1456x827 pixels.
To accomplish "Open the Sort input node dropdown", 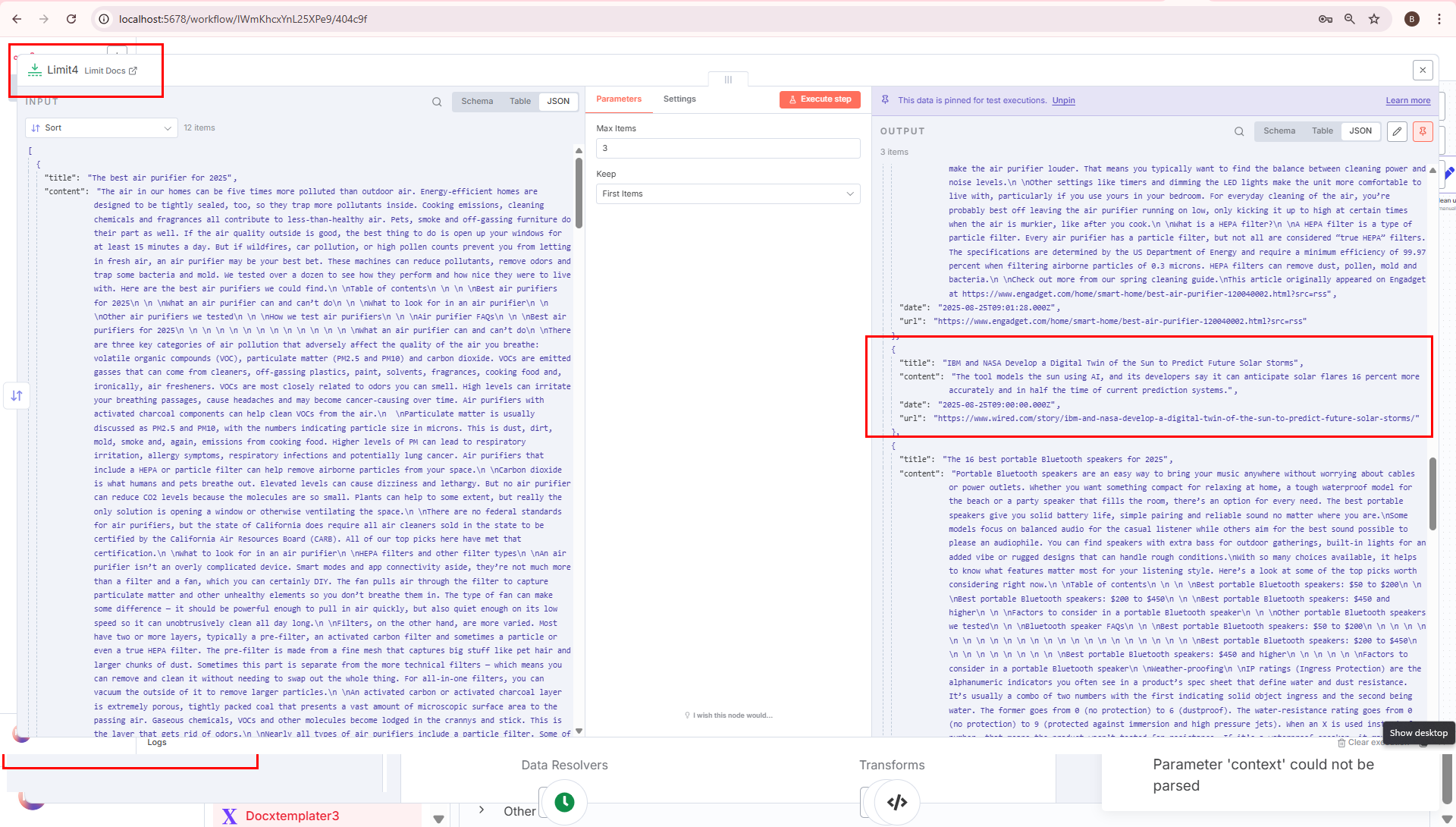I will pos(101,128).
